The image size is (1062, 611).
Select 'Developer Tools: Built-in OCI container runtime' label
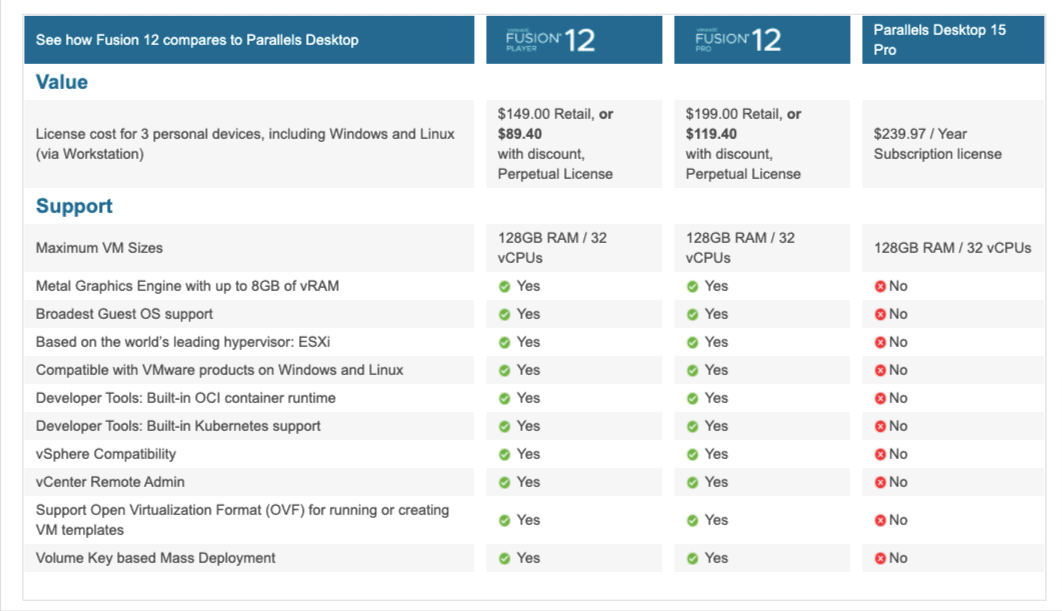186,398
